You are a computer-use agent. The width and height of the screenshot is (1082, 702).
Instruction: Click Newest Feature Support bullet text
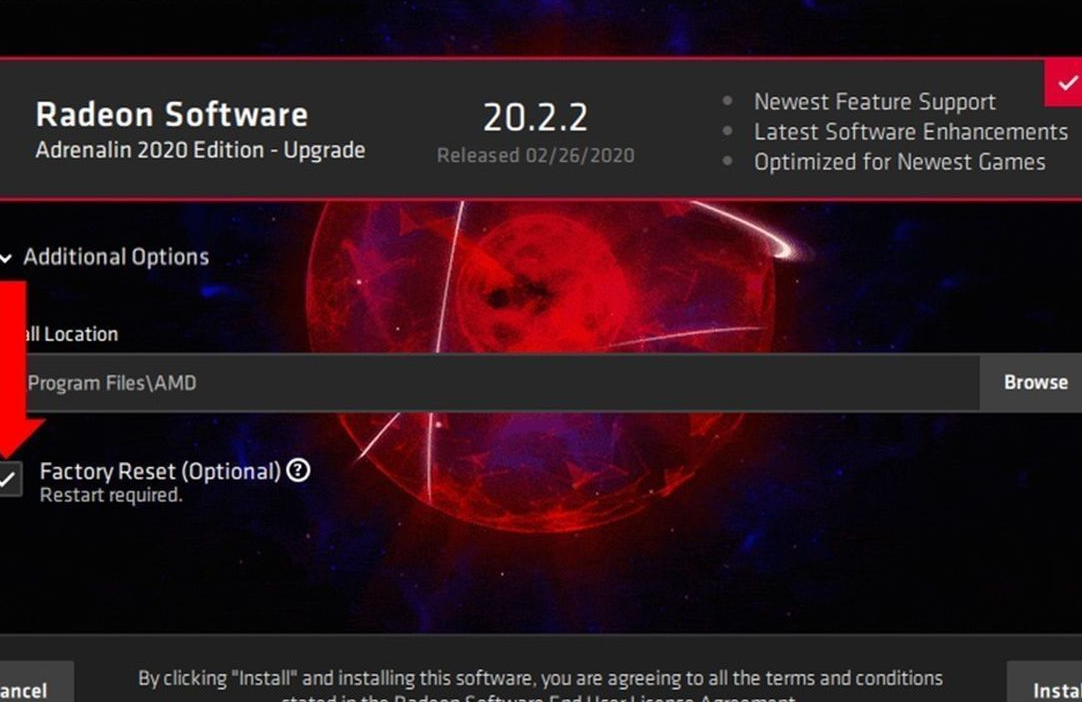tap(874, 101)
